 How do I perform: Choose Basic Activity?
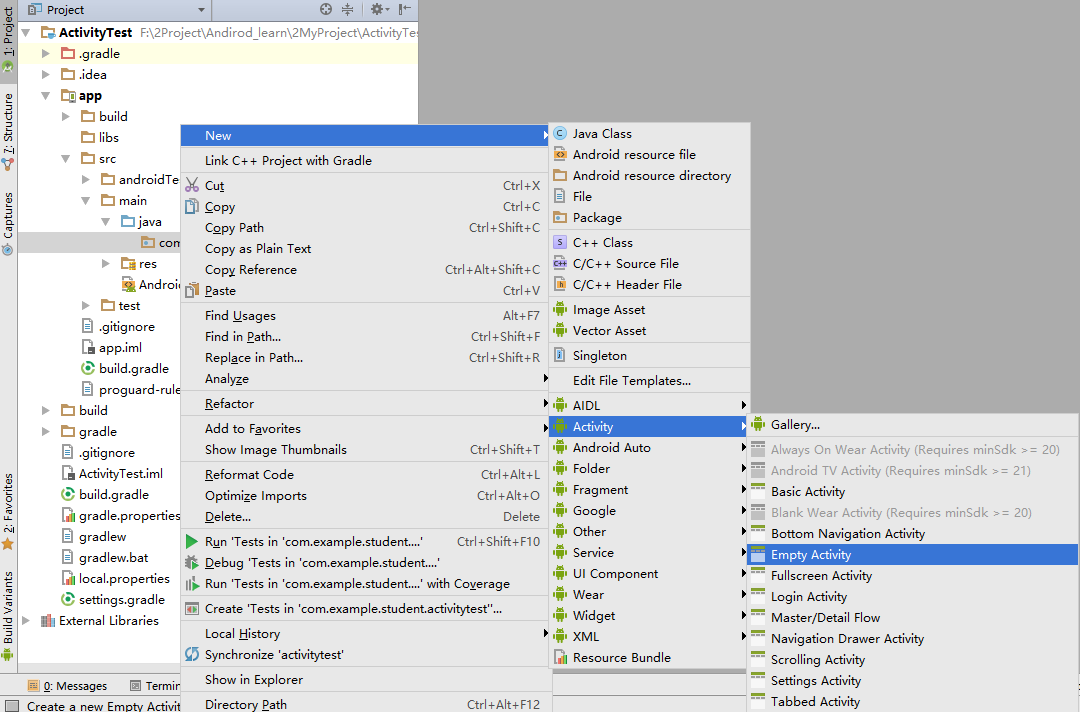(x=913, y=492)
